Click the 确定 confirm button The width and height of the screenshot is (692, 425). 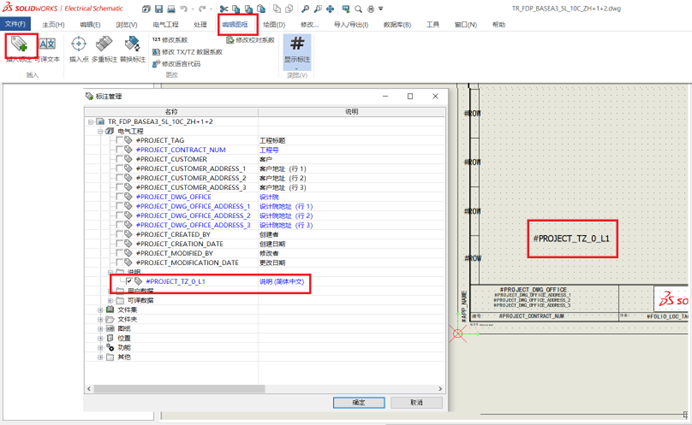click(x=359, y=402)
